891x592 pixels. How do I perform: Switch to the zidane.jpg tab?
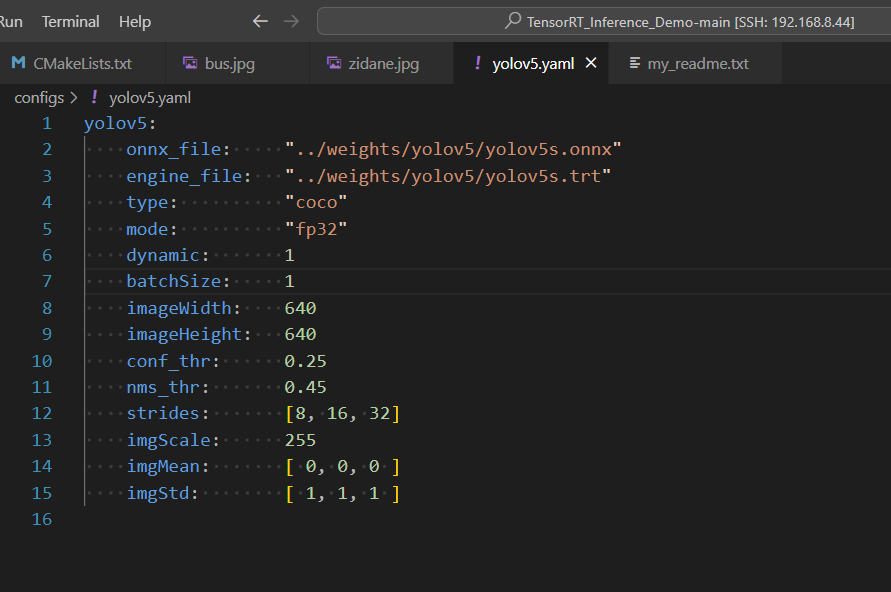(x=385, y=62)
